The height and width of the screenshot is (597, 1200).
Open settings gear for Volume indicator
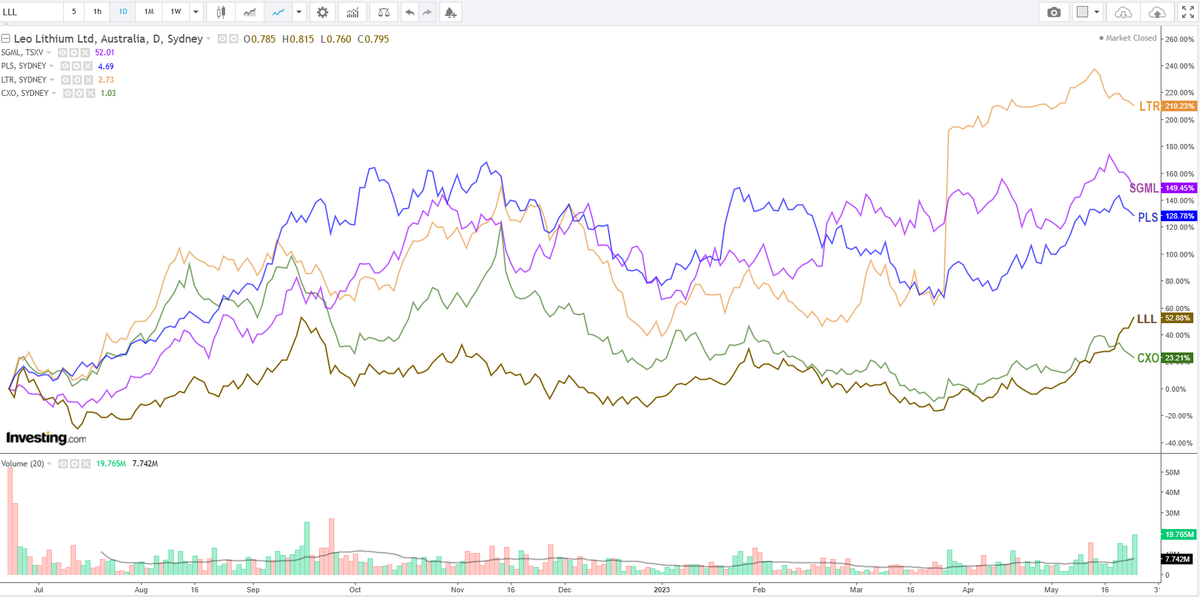coord(74,464)
